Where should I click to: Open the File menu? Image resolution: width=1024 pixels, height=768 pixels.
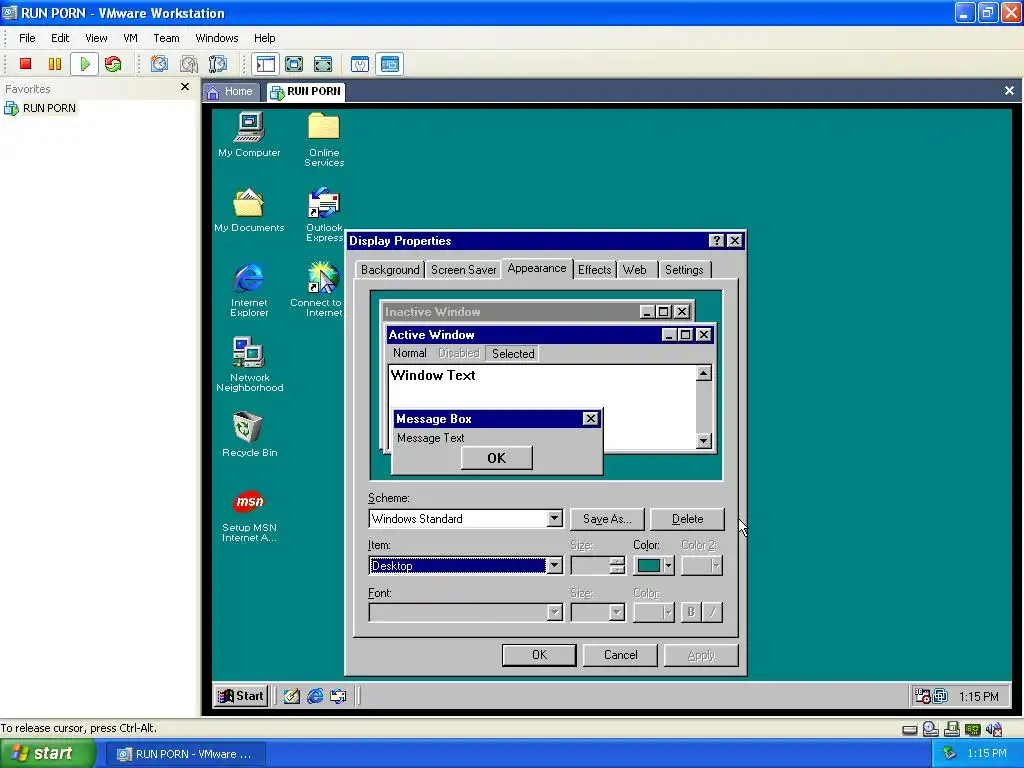tap(27, 38)
